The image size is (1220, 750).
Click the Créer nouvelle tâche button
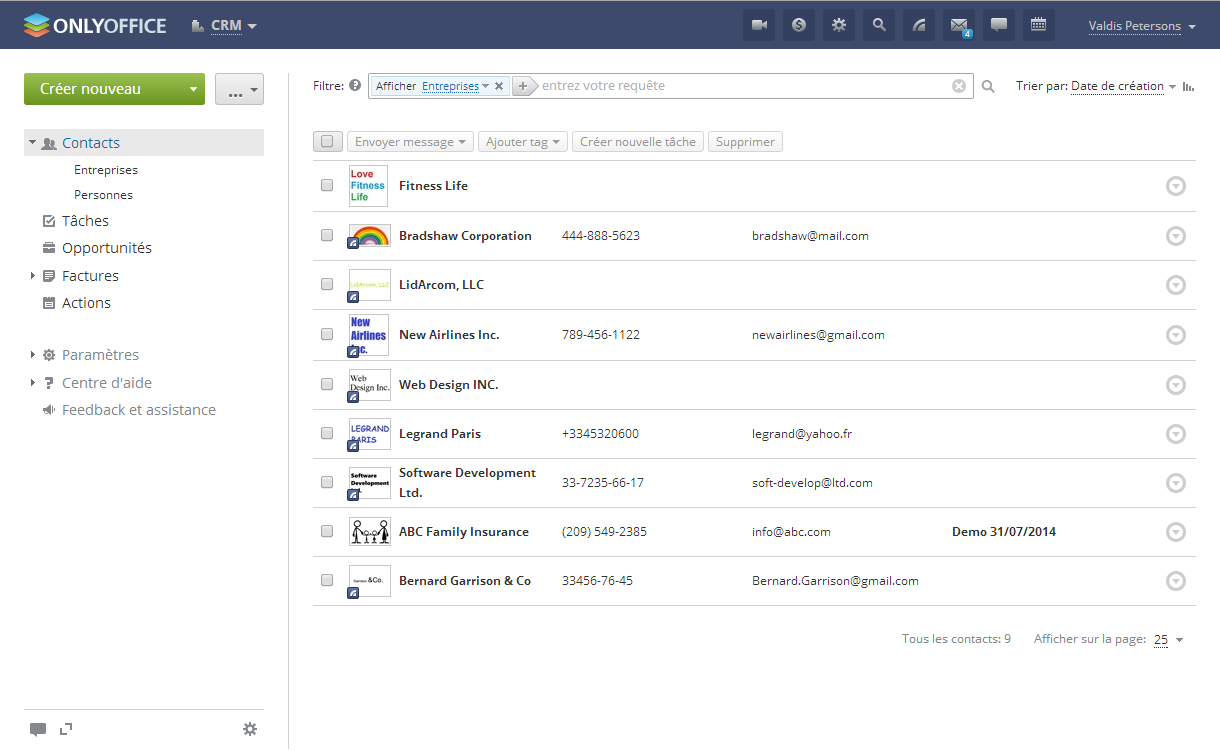(638, 142)
